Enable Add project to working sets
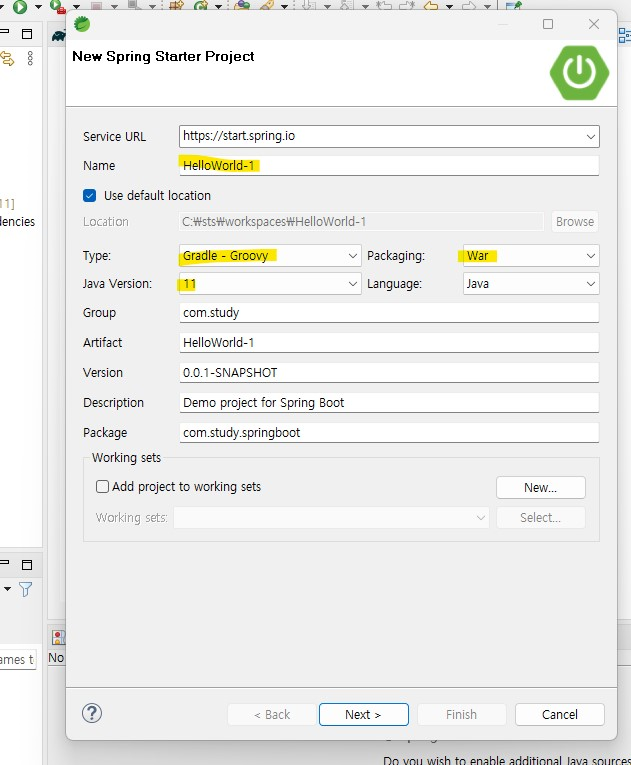The height and width of the screenshot is (765, 631). 102,486
